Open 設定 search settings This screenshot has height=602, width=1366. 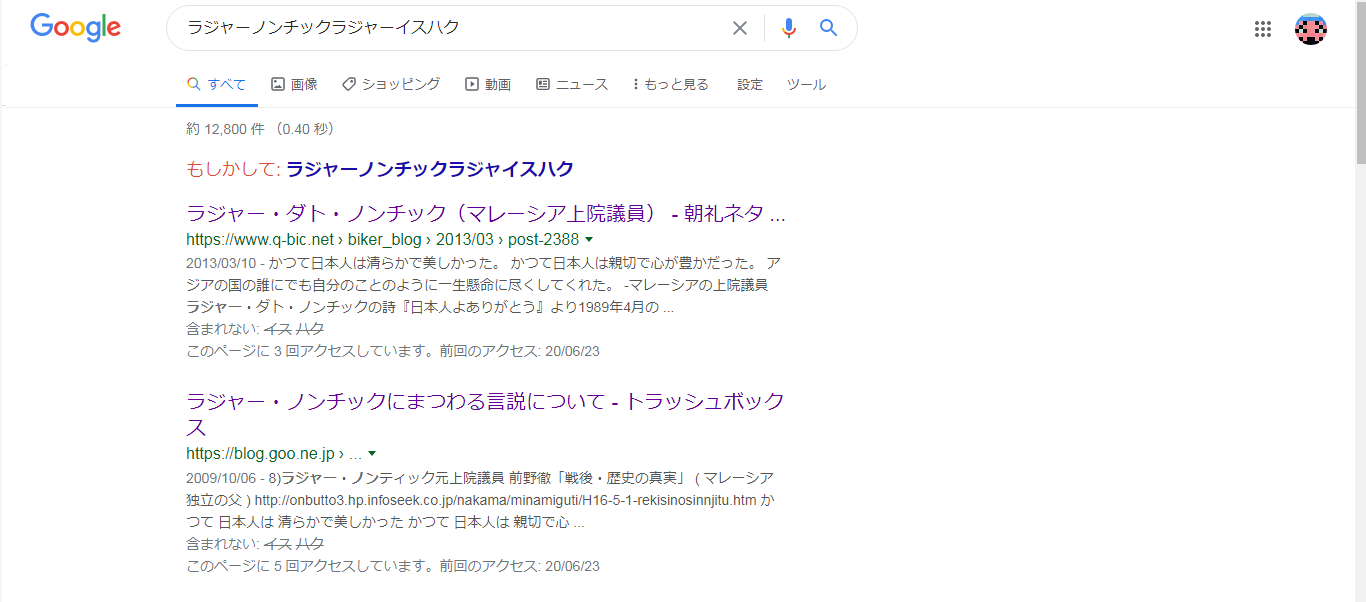pos(750,84)
